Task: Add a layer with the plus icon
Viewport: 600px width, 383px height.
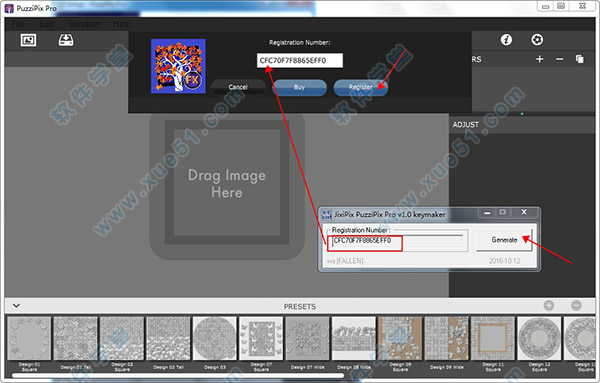Action: point(540,59)
